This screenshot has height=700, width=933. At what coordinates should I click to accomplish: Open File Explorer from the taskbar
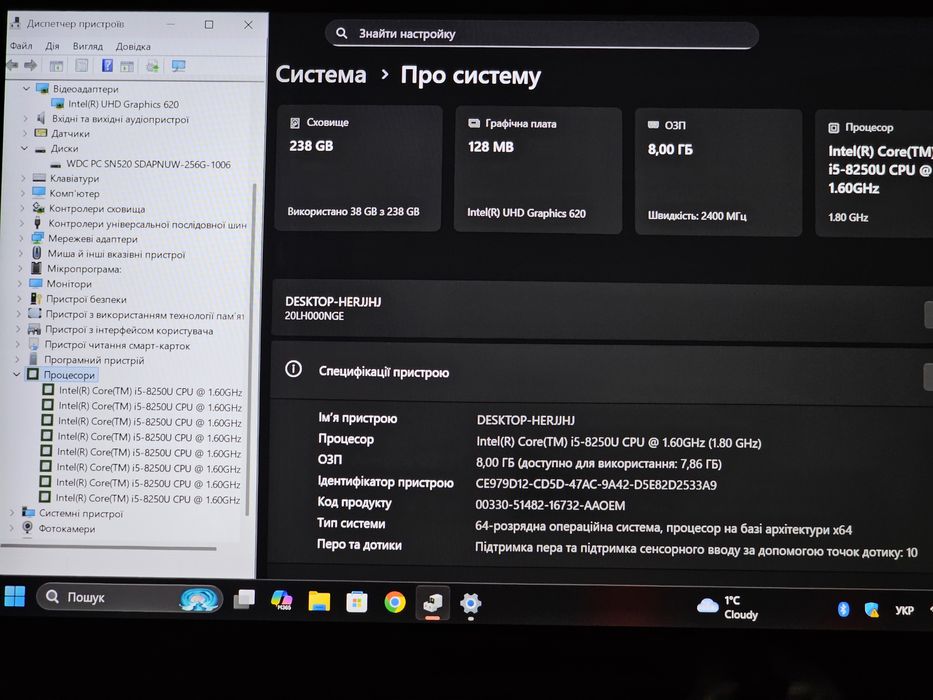point(319,601)
